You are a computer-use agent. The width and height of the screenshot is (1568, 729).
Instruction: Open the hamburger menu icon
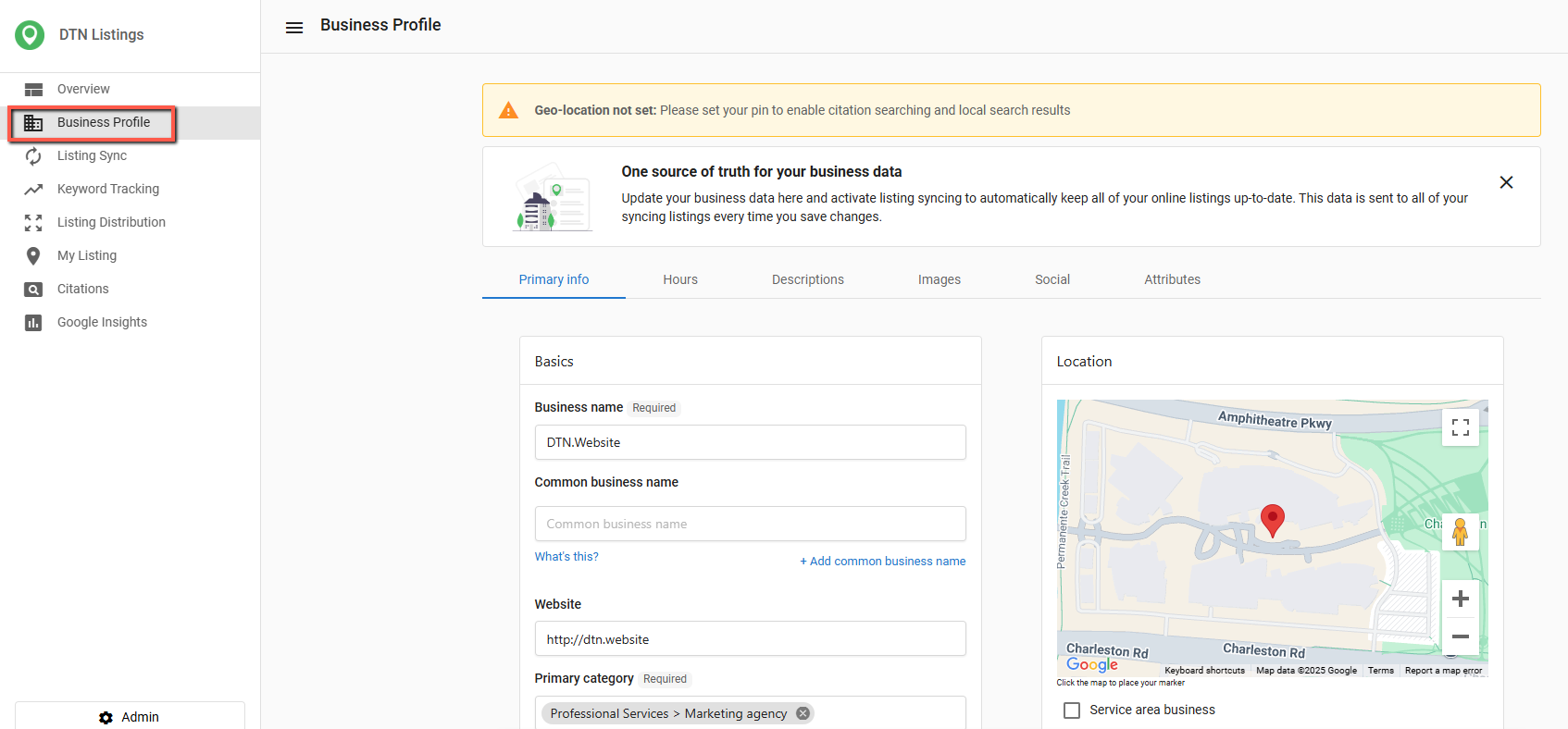(x=294, y=28)
